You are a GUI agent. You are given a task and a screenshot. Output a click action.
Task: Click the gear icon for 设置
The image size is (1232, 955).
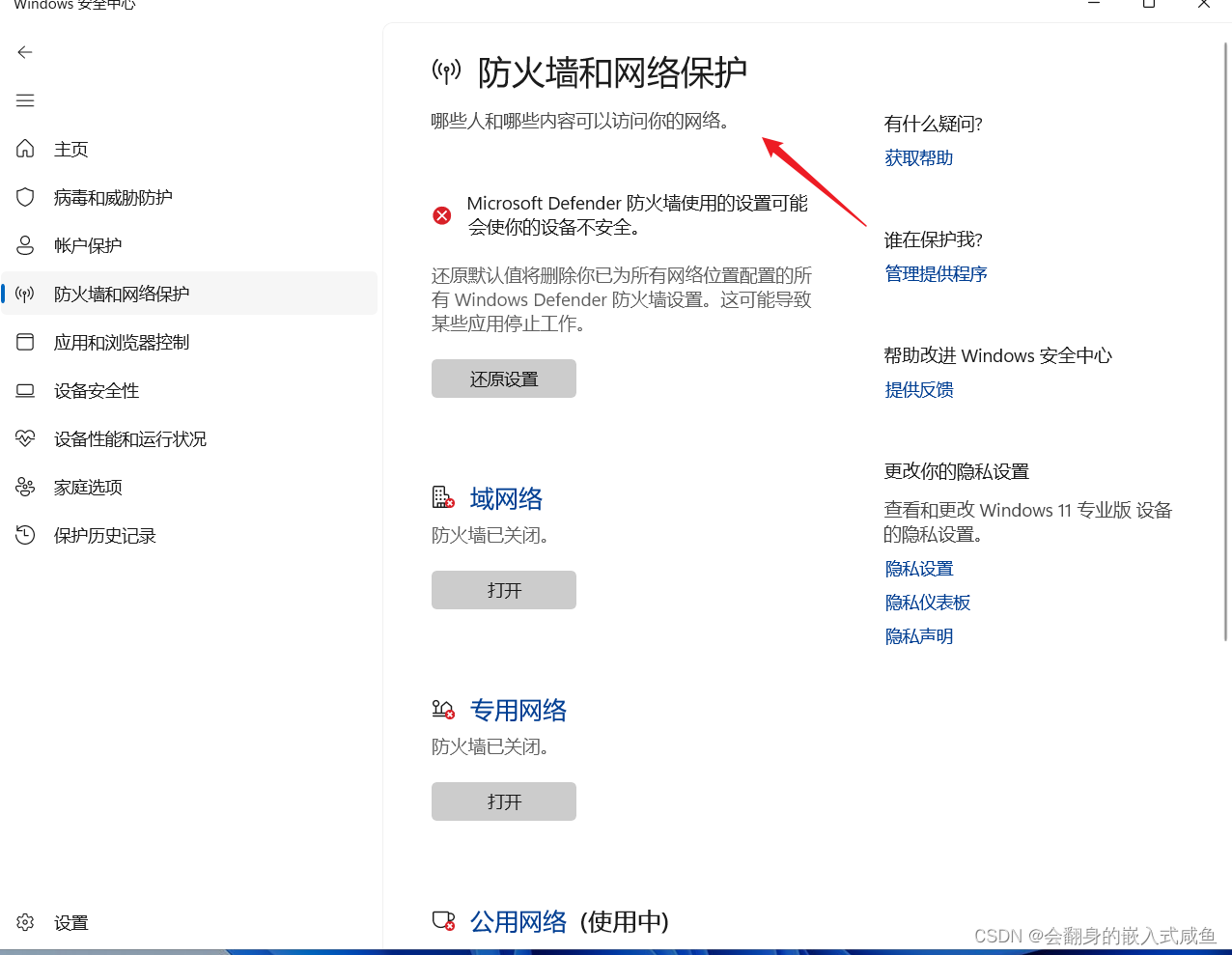tap(25, 923)
